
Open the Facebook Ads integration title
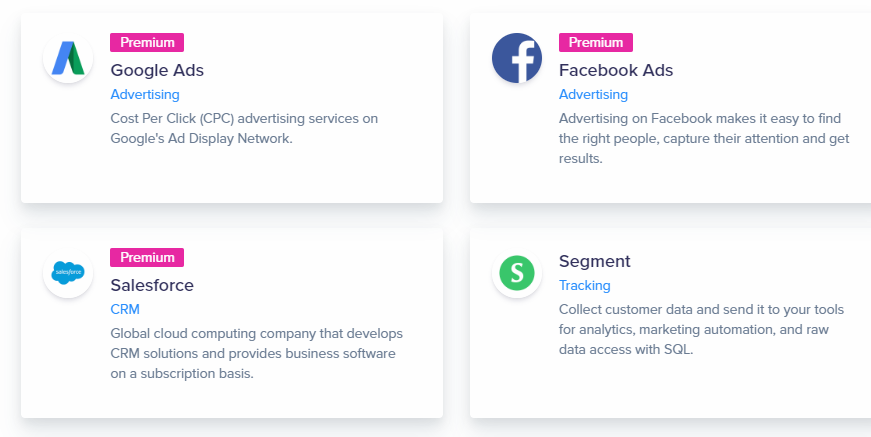click(616, 70)
